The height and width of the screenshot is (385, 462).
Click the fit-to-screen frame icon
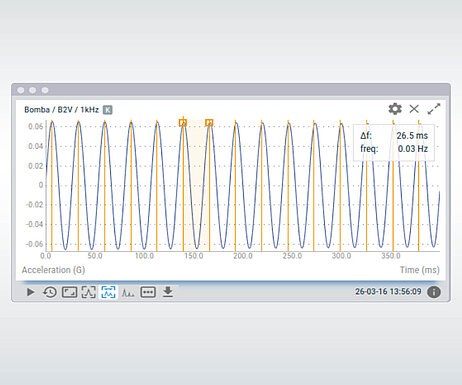69,292
